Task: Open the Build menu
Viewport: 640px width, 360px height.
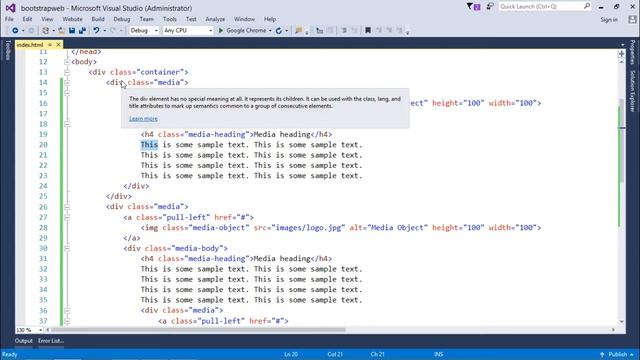Action: pyautogui.click(x=98, y=19)
